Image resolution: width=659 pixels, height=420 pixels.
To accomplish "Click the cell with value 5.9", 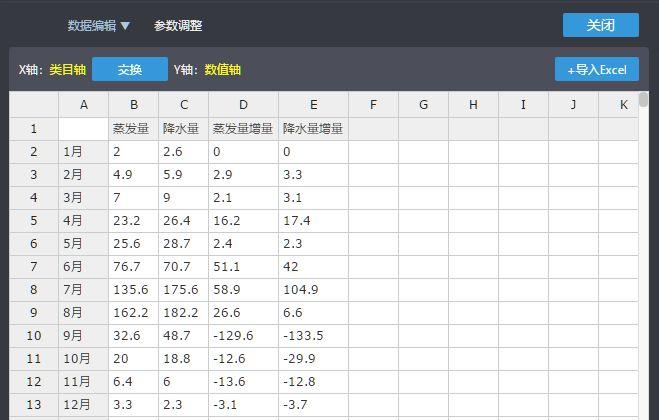I will click(x=184, y=174).
